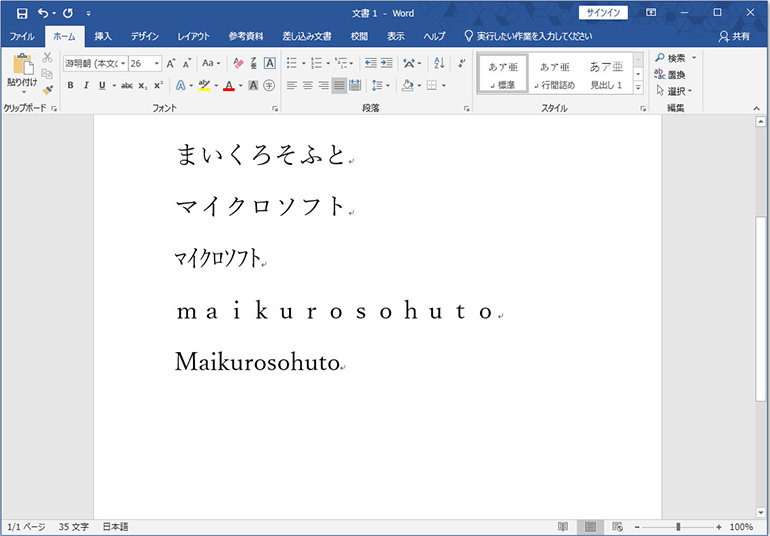Apply the 行間詰め style

(555, 75)
